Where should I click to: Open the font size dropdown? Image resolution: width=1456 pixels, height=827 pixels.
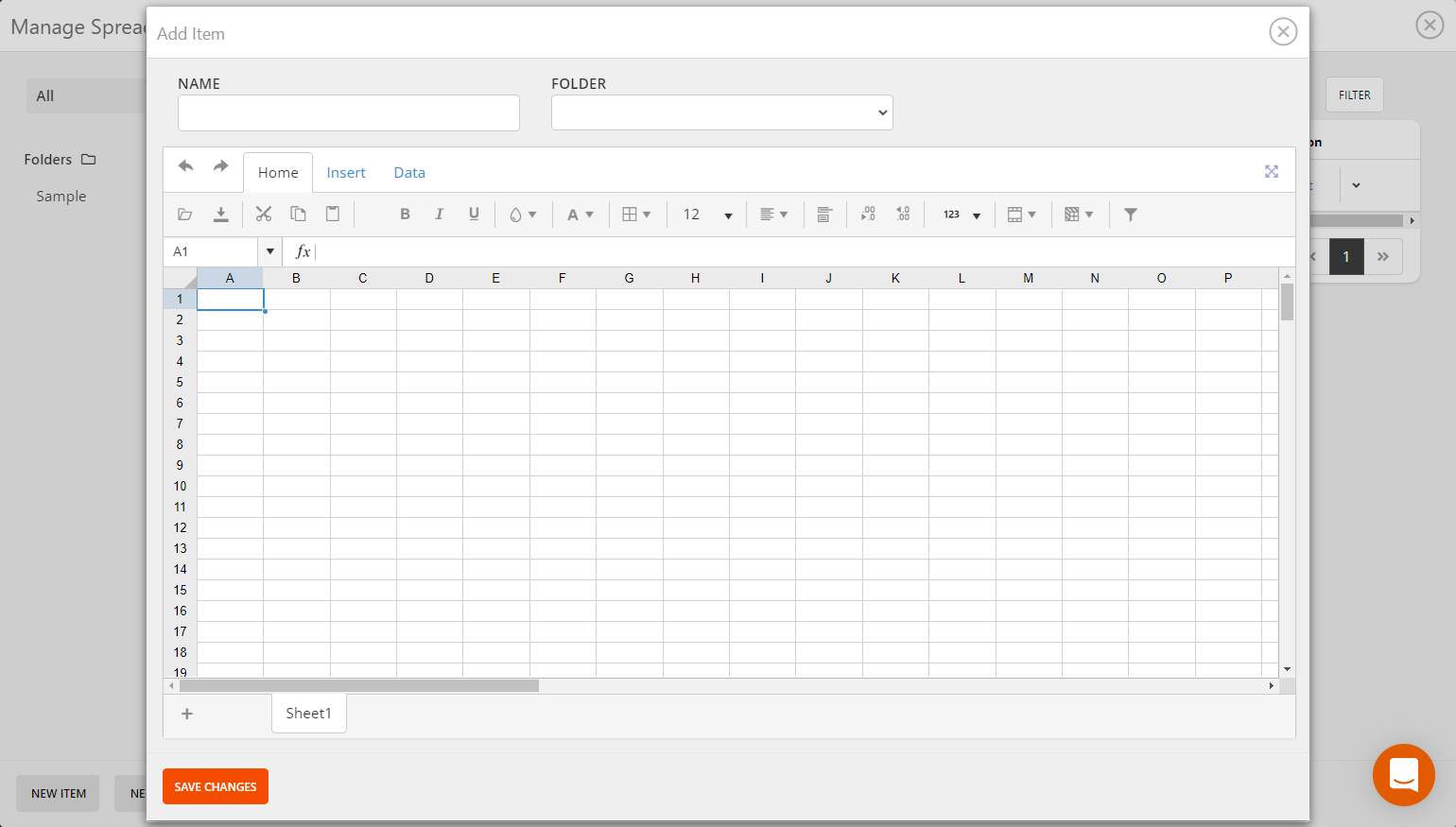[706, 214]
